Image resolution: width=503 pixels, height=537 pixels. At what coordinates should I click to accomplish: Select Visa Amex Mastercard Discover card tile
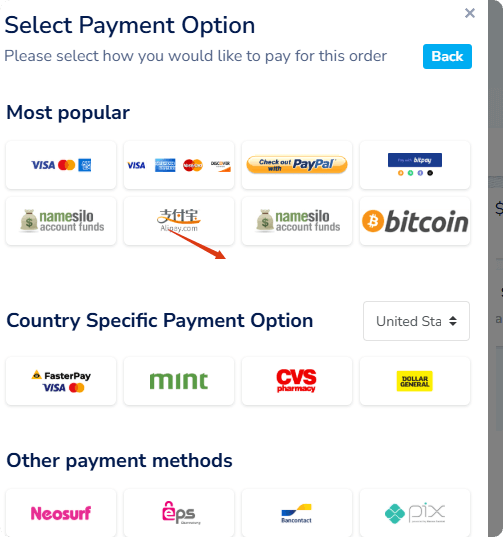tap(179, 165)
